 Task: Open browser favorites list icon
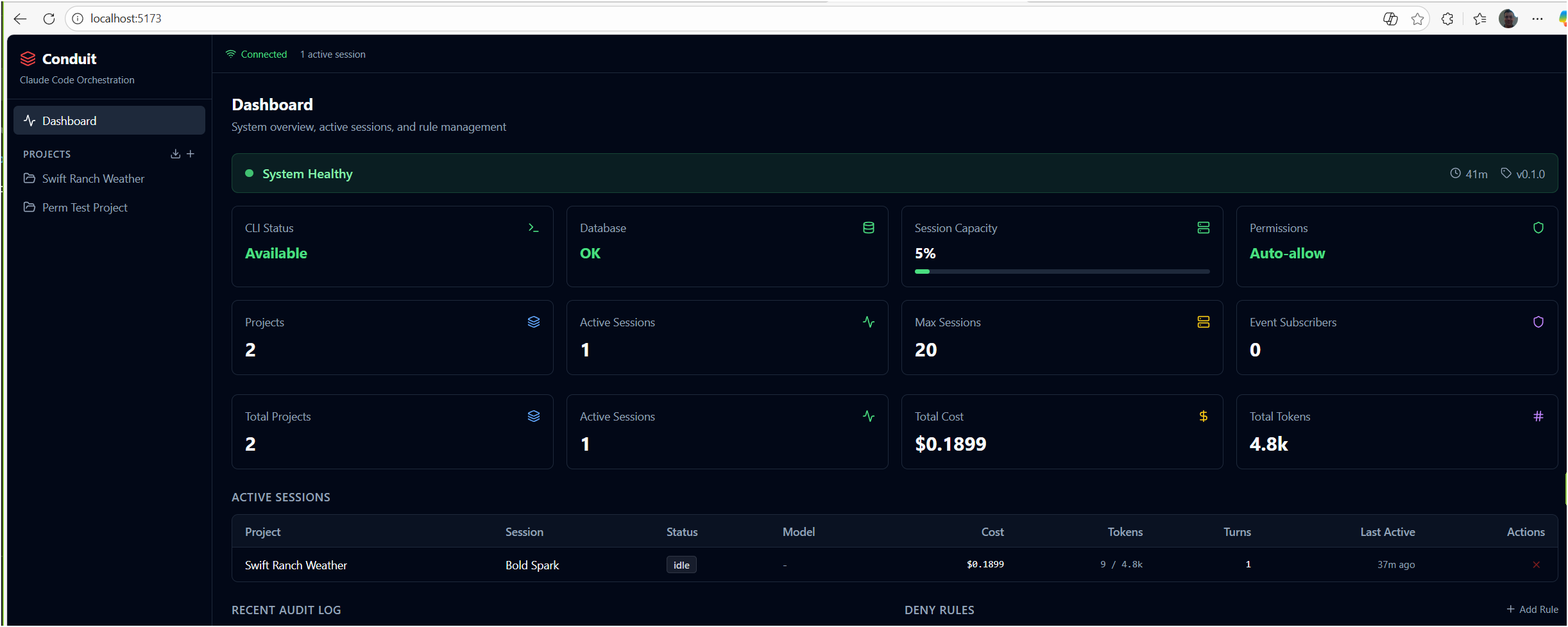(x=1479, y=19)
